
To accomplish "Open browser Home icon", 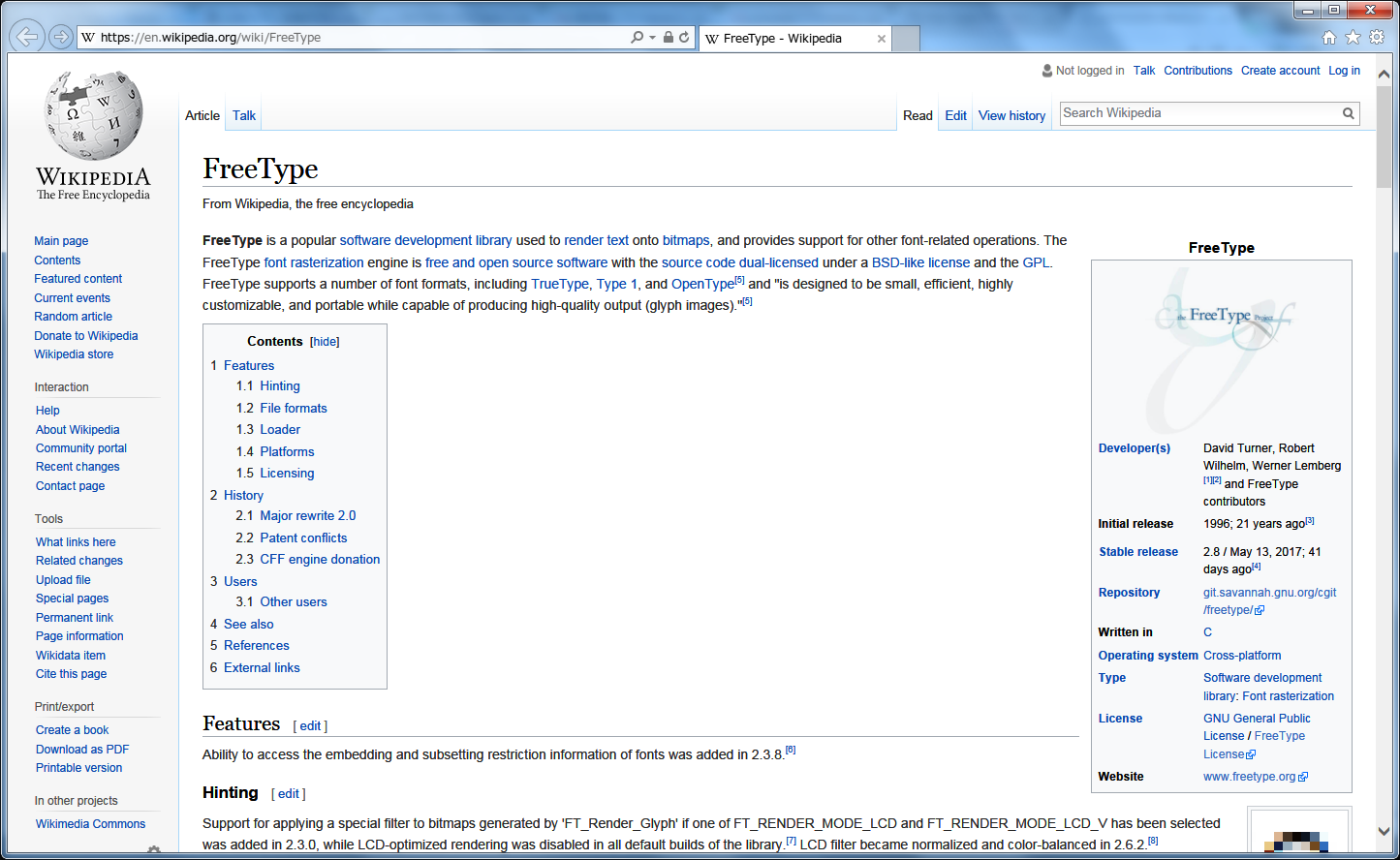I will tap(1329, 37).
